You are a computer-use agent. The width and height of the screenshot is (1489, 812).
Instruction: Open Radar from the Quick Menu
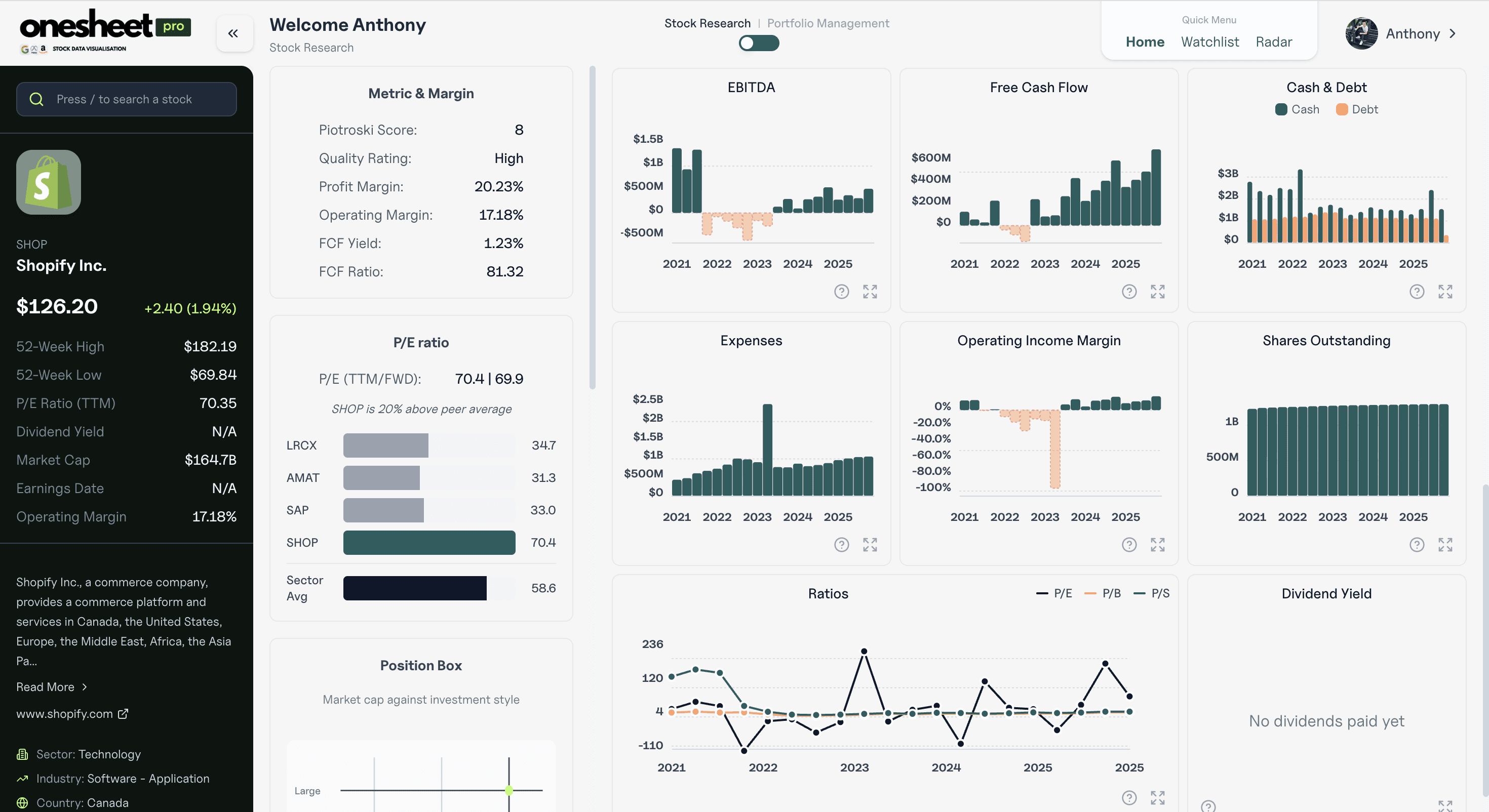coord(1274,42)
